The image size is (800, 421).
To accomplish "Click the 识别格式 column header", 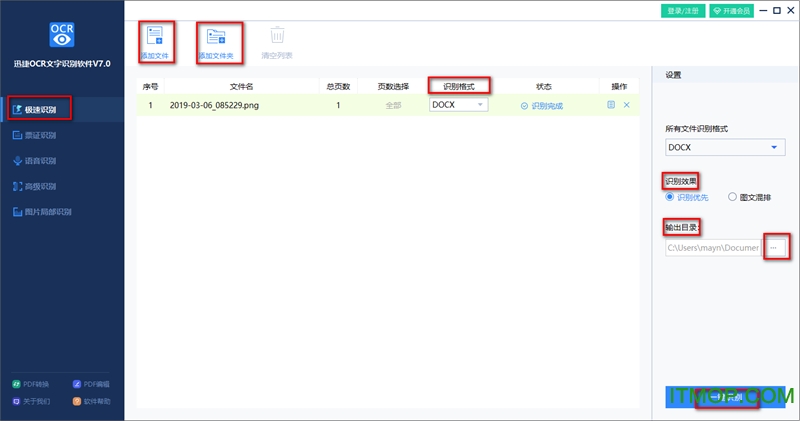I will click(x=459, y=86).
